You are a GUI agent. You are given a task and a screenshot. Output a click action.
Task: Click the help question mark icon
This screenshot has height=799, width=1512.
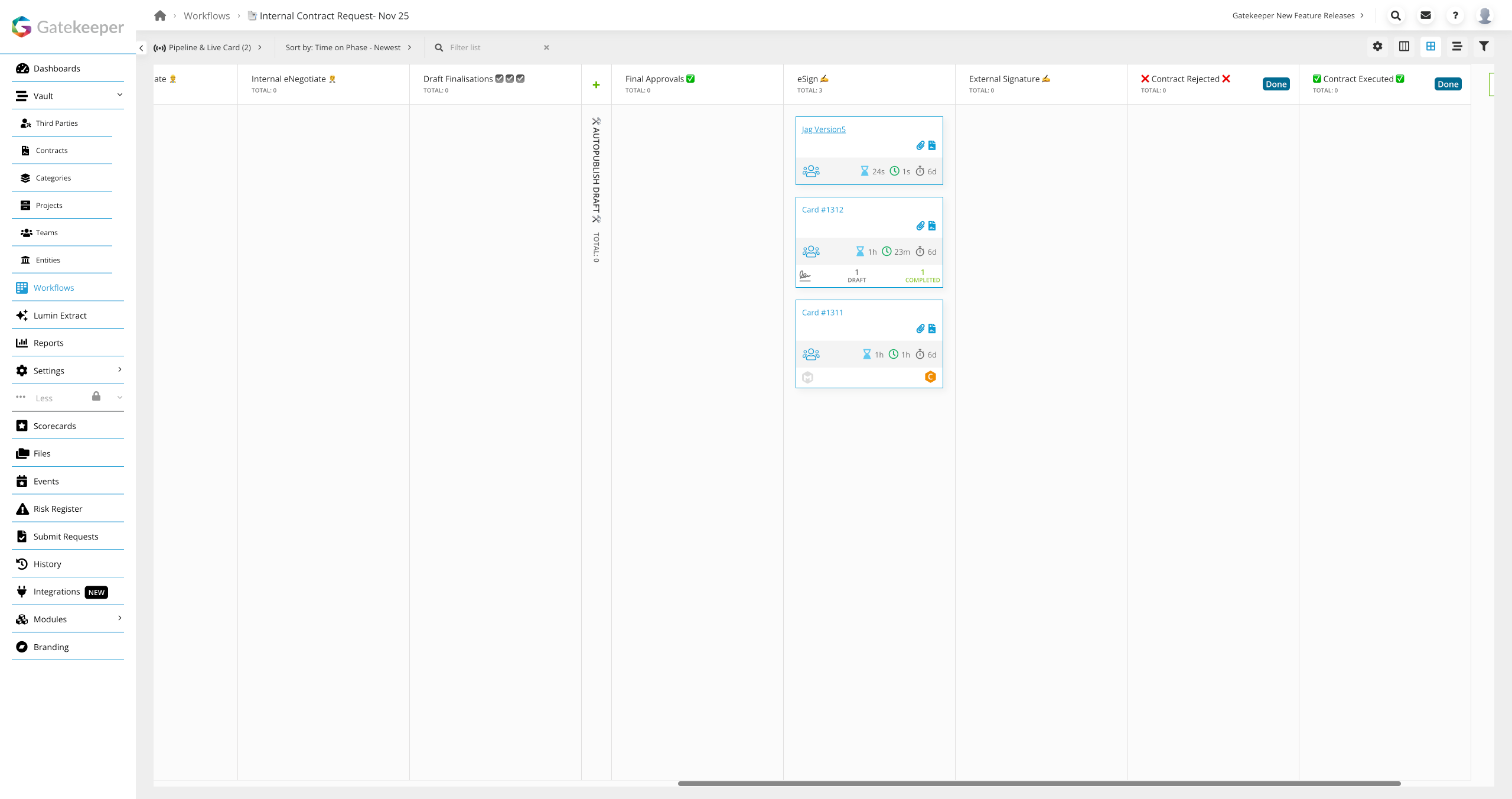[1455, 16]
